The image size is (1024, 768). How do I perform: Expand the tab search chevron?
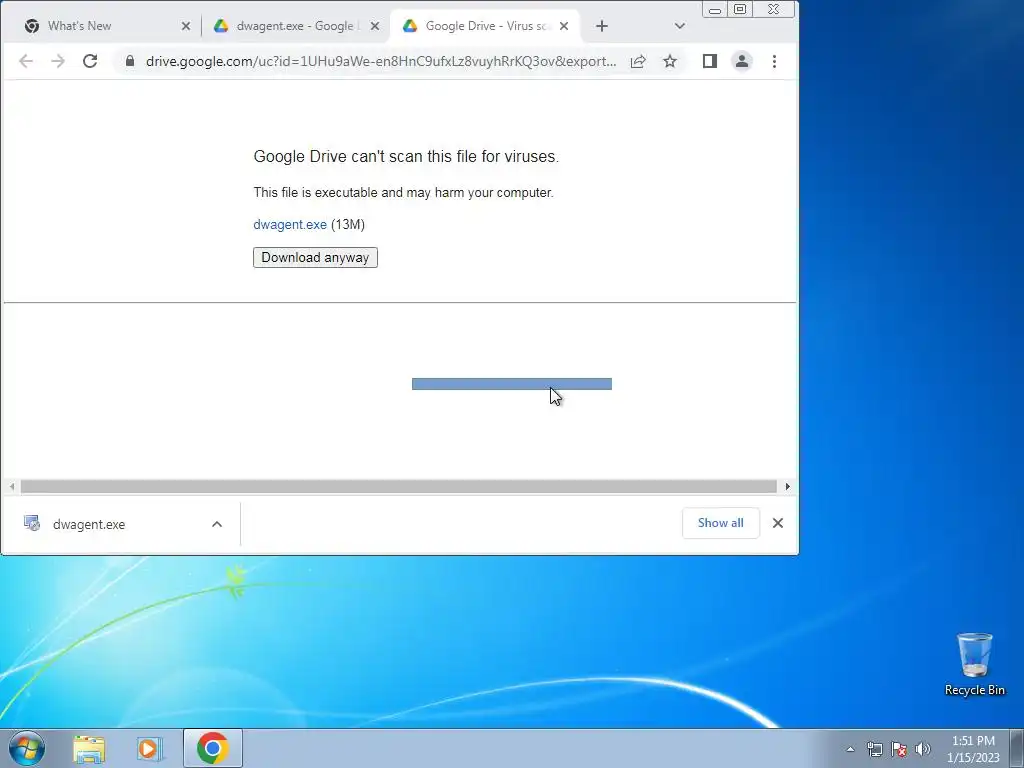coord(680,26)
